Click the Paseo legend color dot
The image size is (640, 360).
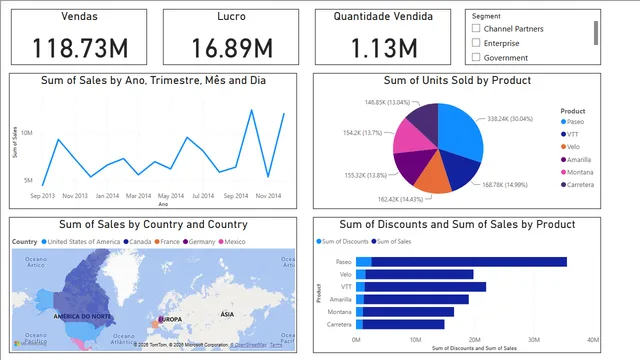pyautogui.click(x=563, y=122)
